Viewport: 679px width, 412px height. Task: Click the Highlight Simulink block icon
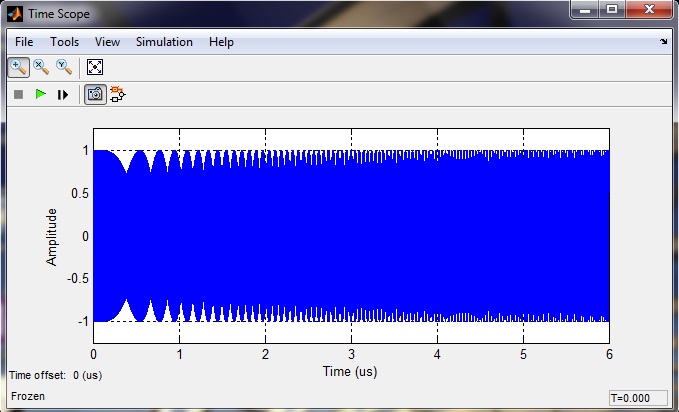(x=118, y=95)
